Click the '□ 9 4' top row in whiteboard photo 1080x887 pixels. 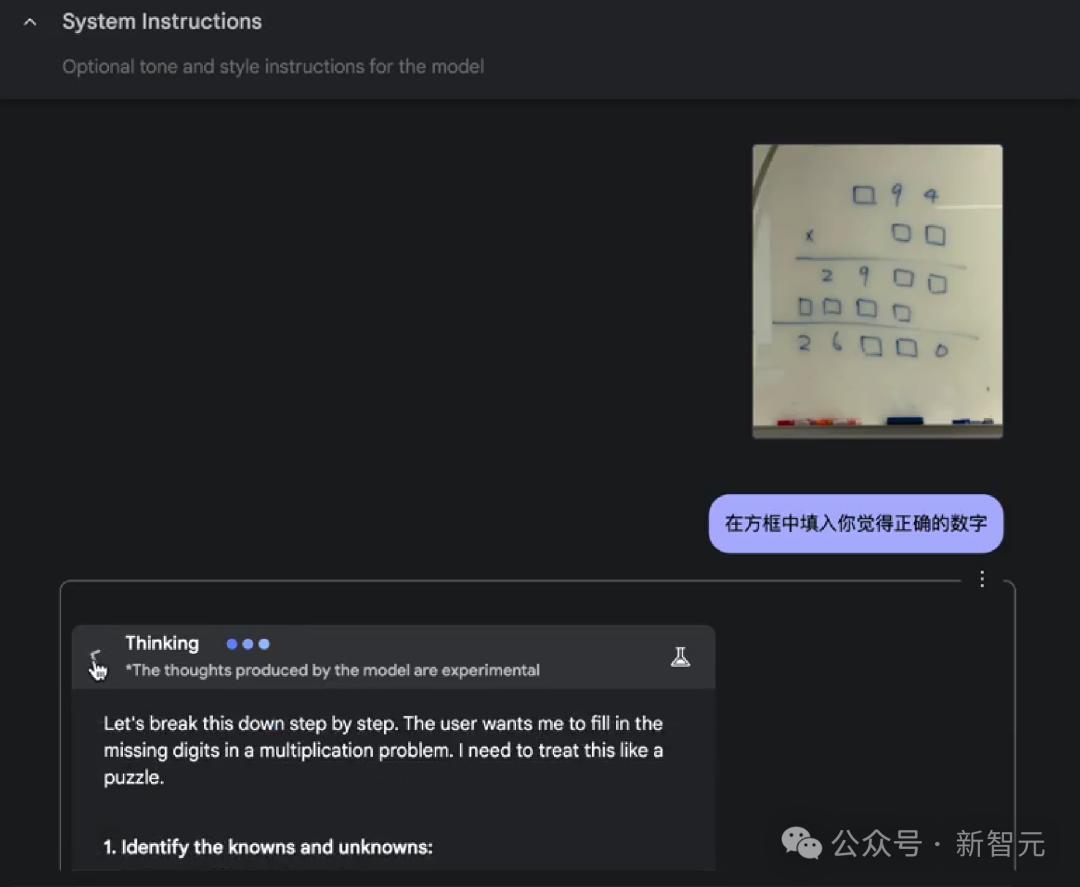tap(895, 196)
